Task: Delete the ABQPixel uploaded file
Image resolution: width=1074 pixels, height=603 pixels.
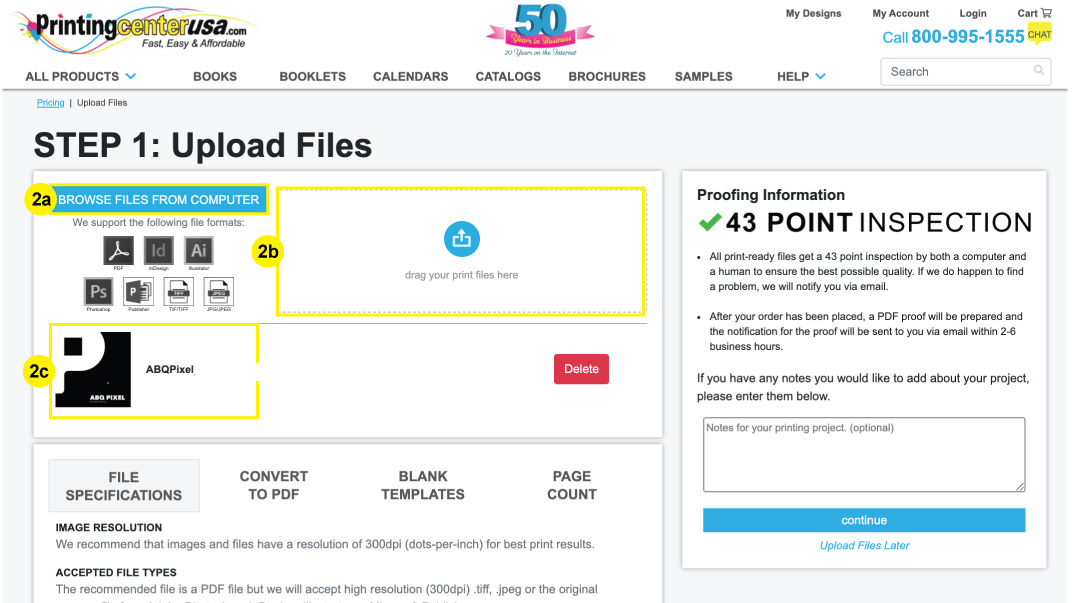Action: pyautogui.click(x=581, y=369)
